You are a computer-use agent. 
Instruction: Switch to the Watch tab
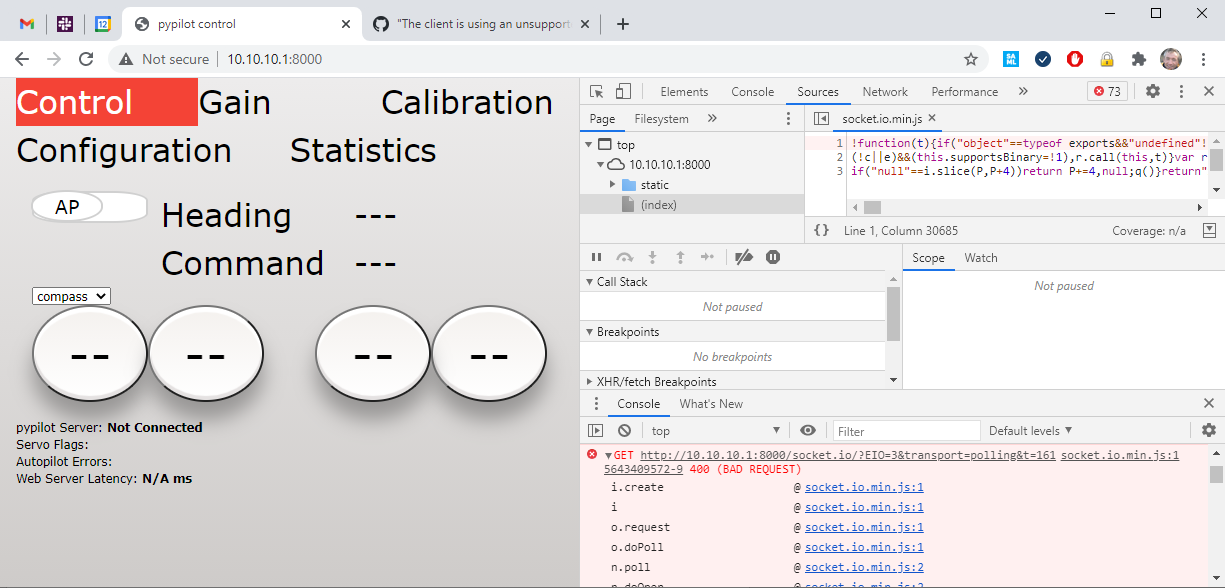[x=981, y=258]
